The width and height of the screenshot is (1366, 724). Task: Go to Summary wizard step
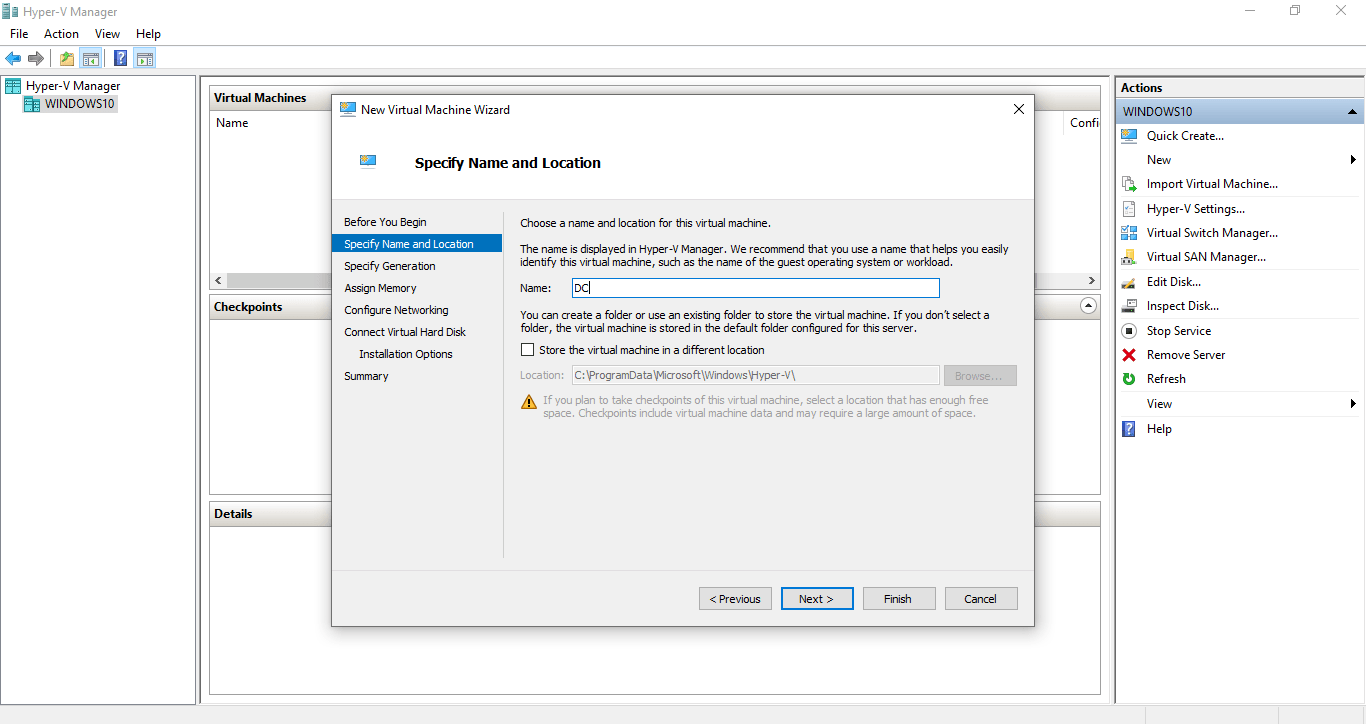[x=366, y=376]
